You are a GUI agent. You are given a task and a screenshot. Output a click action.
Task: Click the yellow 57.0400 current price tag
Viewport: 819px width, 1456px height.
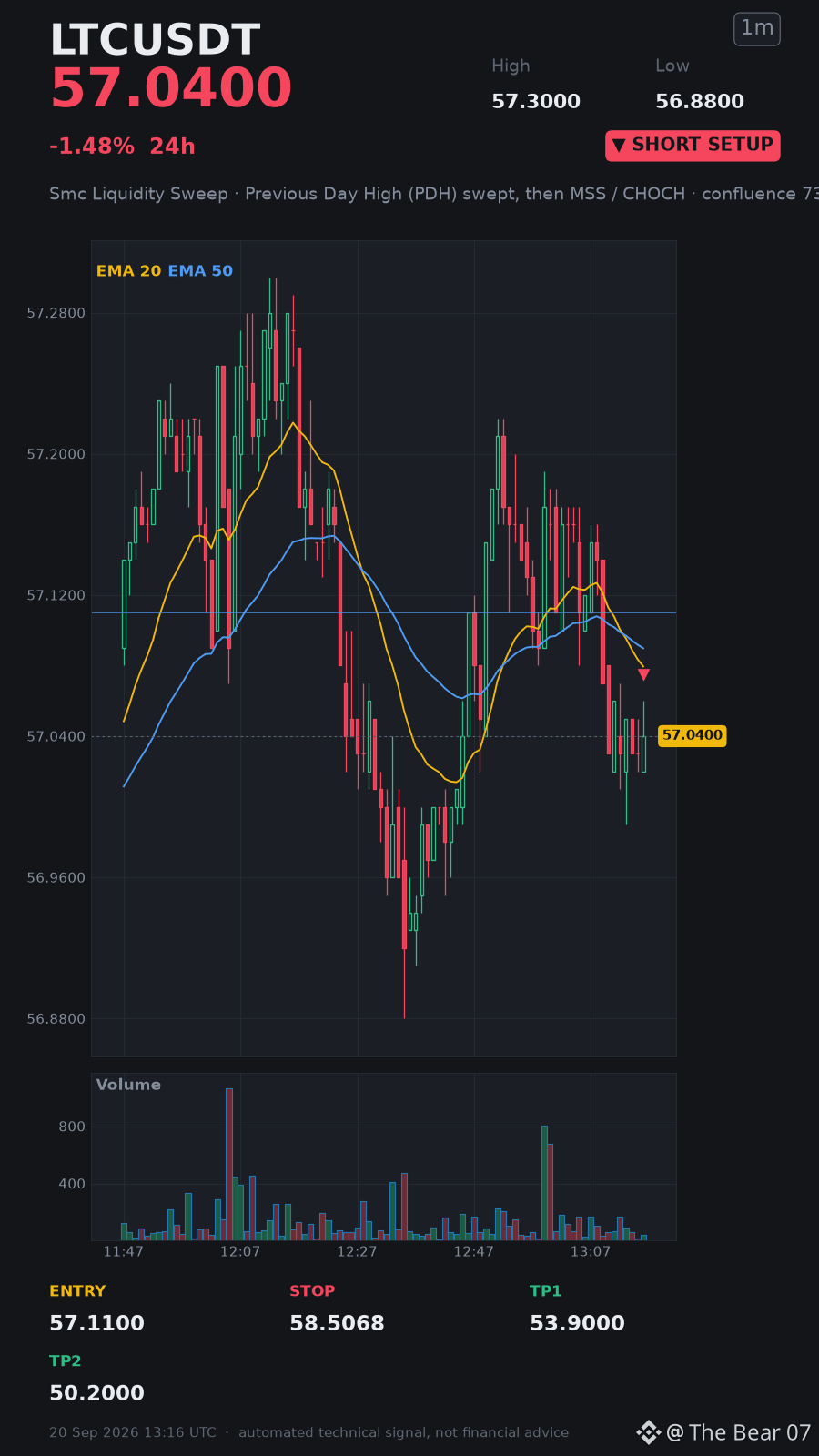pyautogui.click(x=692, y=735)
